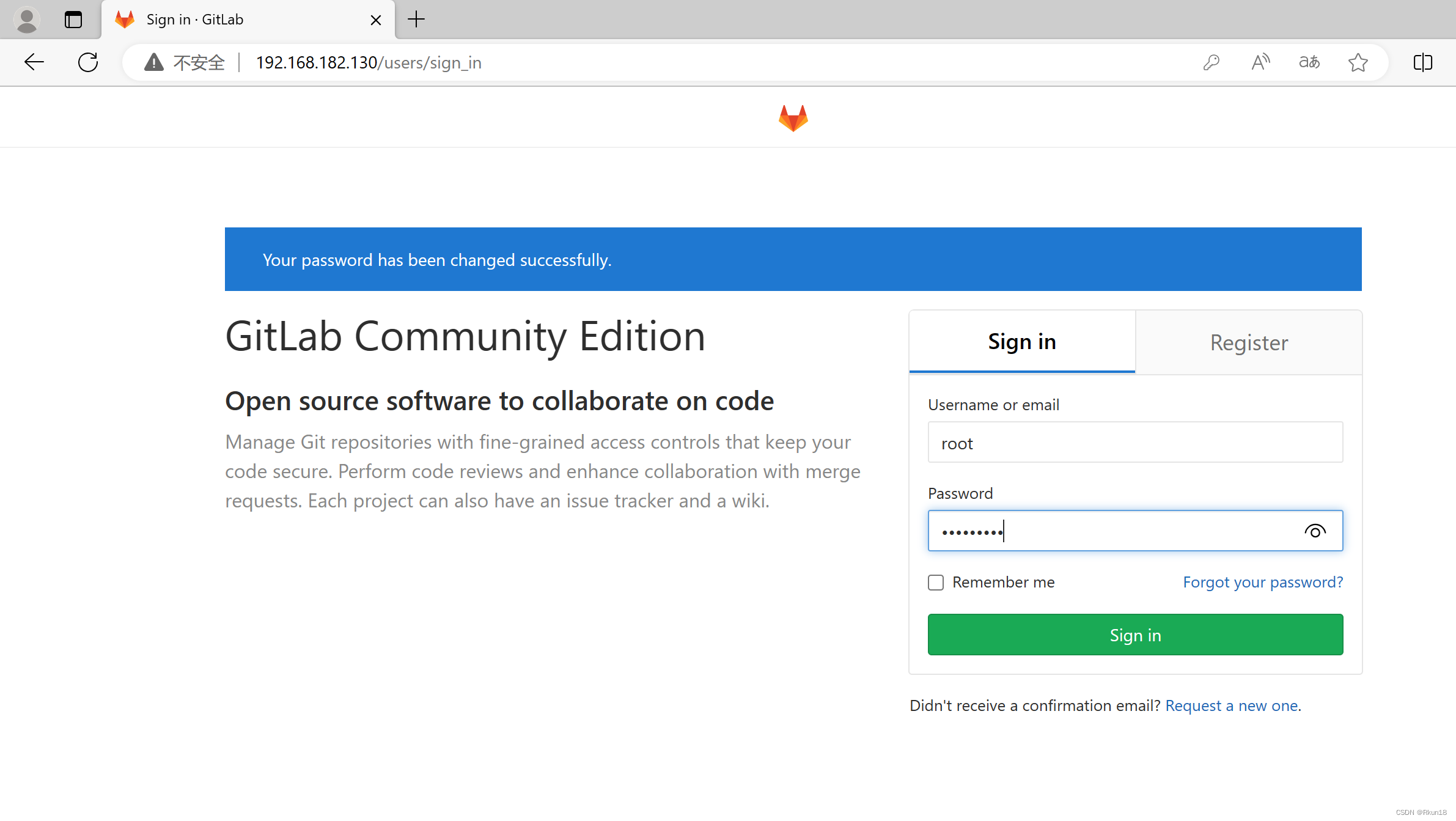Enable the Remember me checkbox
The image size is (1456, 821).
tap(936, 583)
